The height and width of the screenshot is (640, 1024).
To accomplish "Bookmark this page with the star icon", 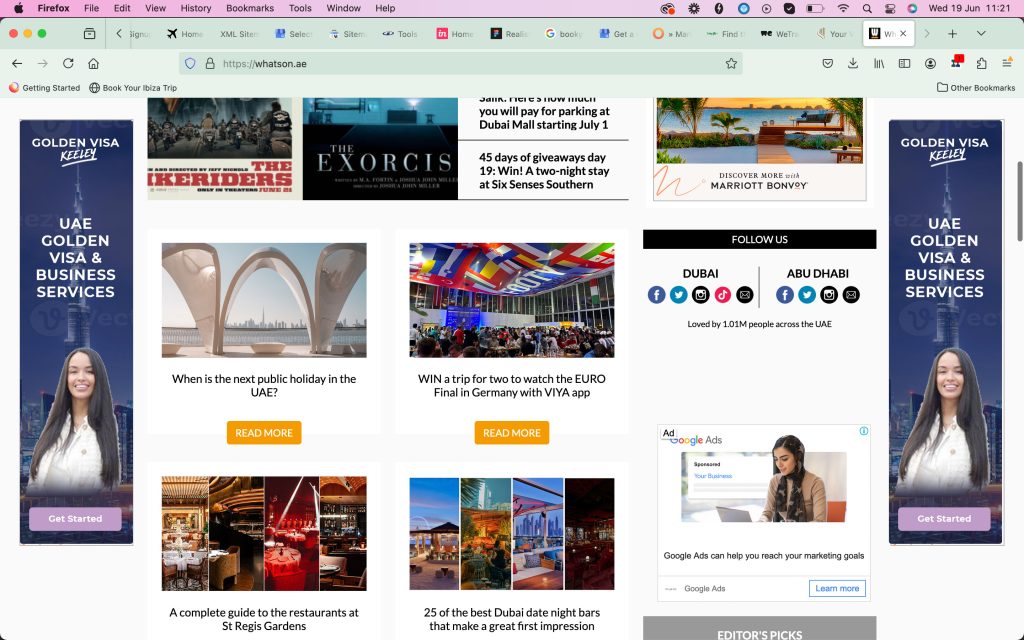I will click(x=731, y=63).
